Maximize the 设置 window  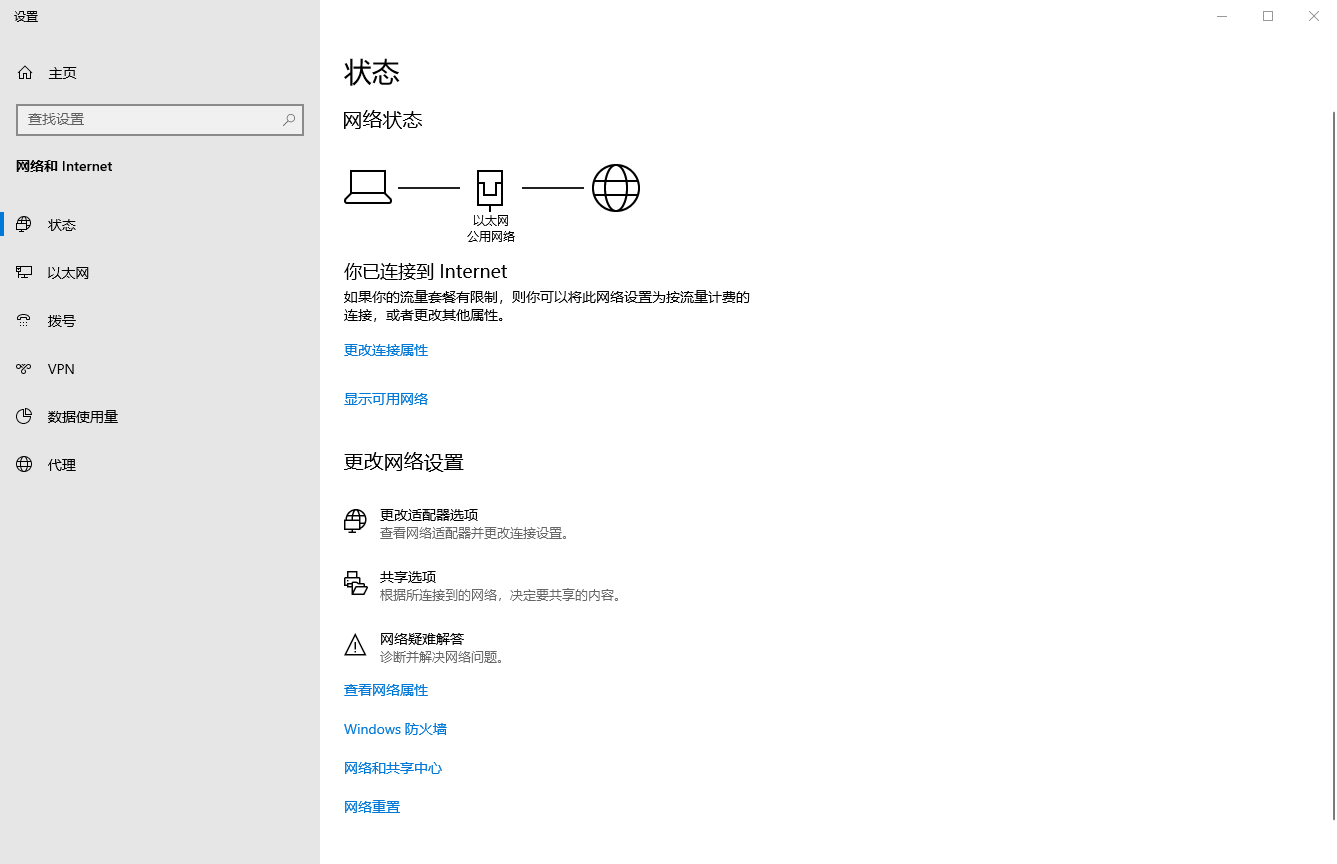click(x=1268, y=16)
